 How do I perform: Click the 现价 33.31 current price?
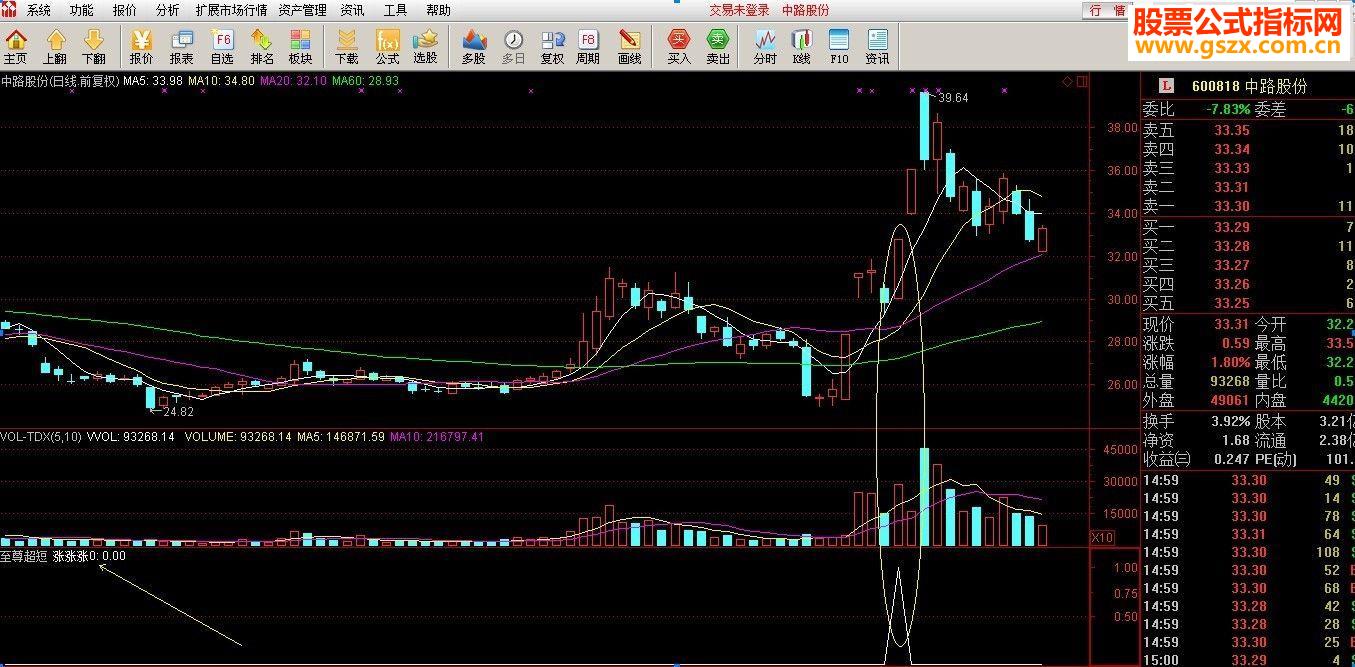pos(1232,324)
